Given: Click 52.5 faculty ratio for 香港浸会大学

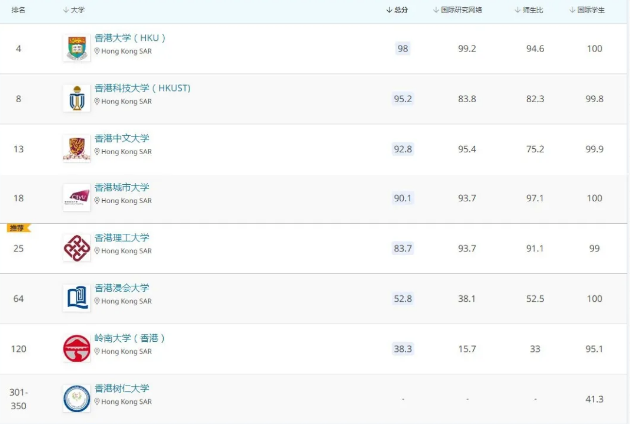Looking at the screenshot, I should [x=535, y=299].
